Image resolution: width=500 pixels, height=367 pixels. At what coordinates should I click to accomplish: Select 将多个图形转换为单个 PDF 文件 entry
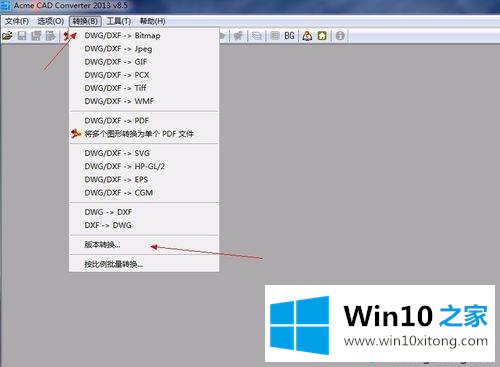(x=144, y=134)
